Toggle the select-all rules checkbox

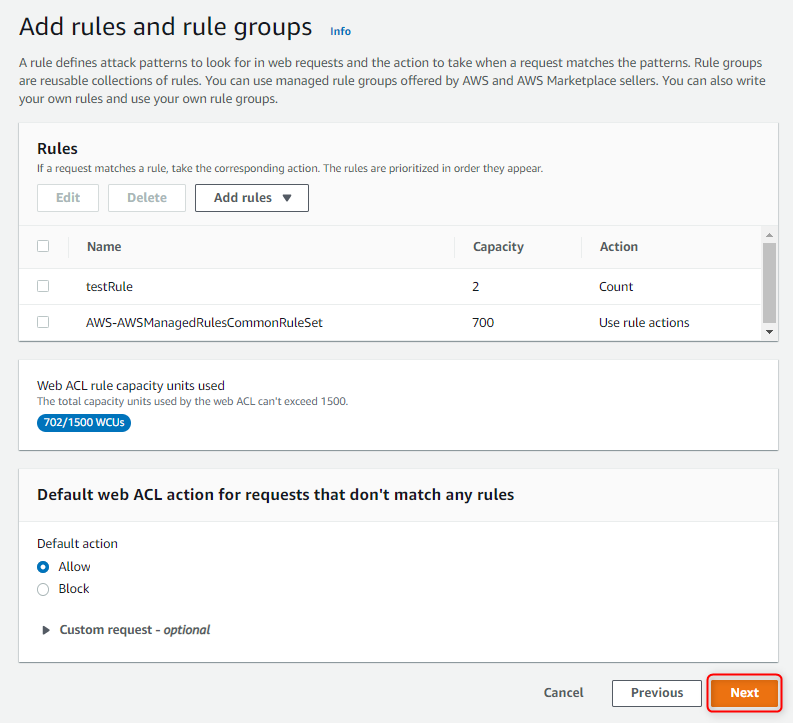tap(43, 246)
